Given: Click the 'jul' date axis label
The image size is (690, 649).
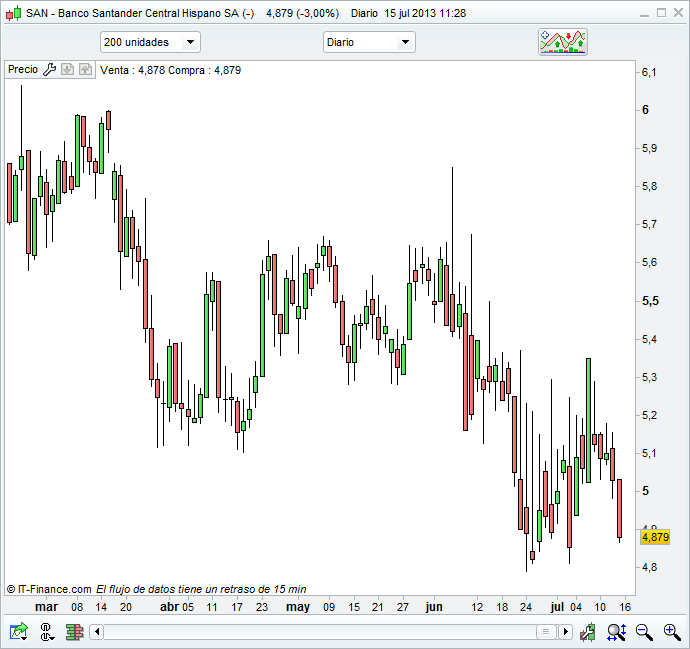Looking at the screenshot, I should pyautogui.click(x=557, y=607).
